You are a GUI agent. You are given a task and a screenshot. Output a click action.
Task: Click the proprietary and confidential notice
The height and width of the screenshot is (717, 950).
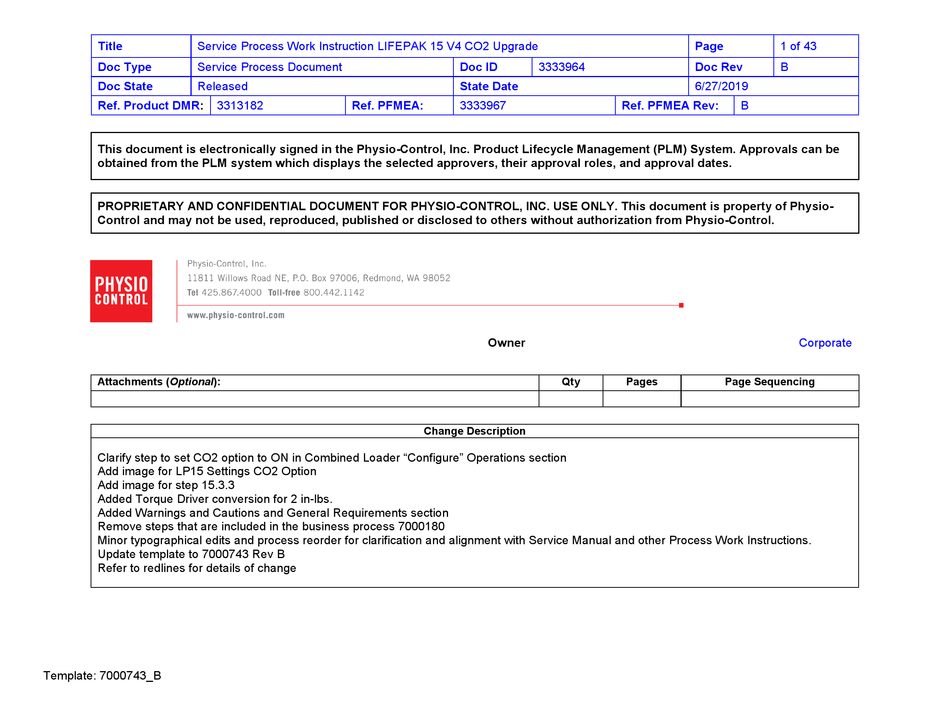click(x=465, y=213)
